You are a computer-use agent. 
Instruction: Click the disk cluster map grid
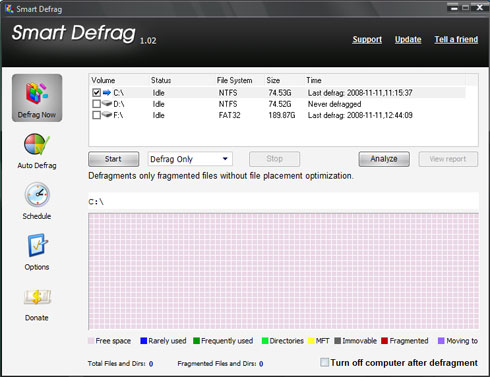coord(283,271)
